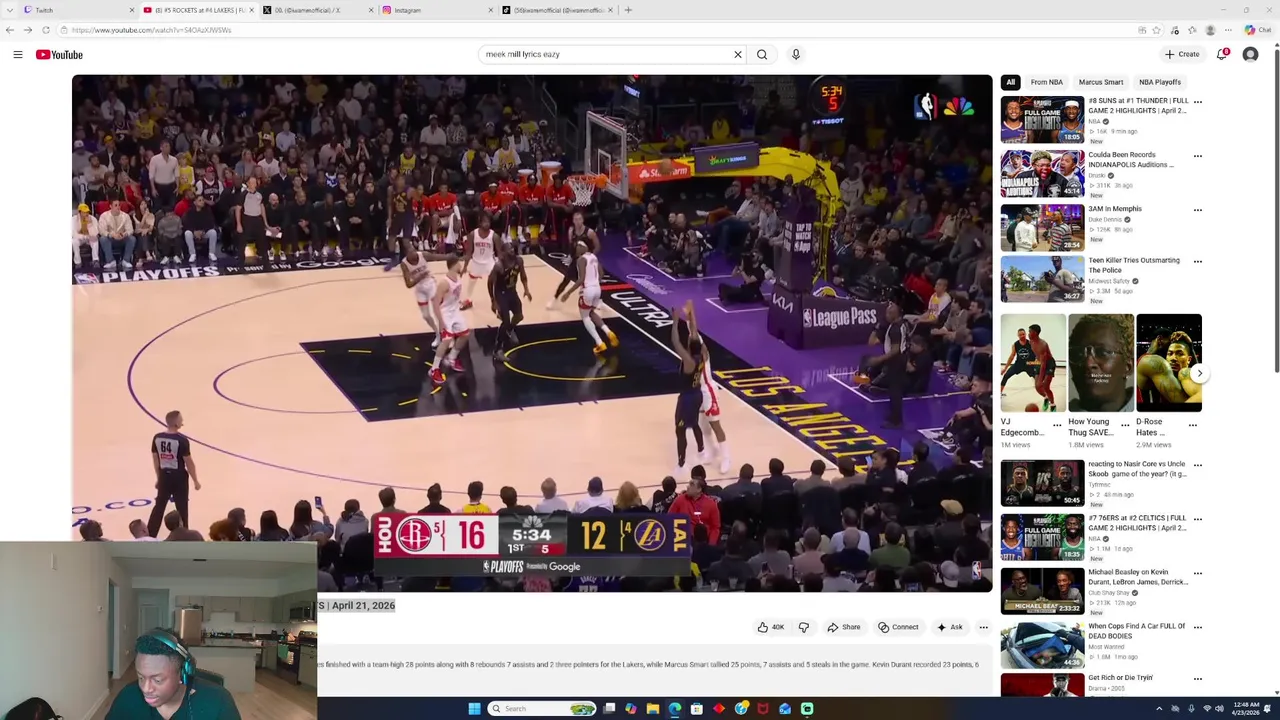Viewport: 1280px width, 720px height.
Task: Open a new browser tab
Action: point(628,10)
